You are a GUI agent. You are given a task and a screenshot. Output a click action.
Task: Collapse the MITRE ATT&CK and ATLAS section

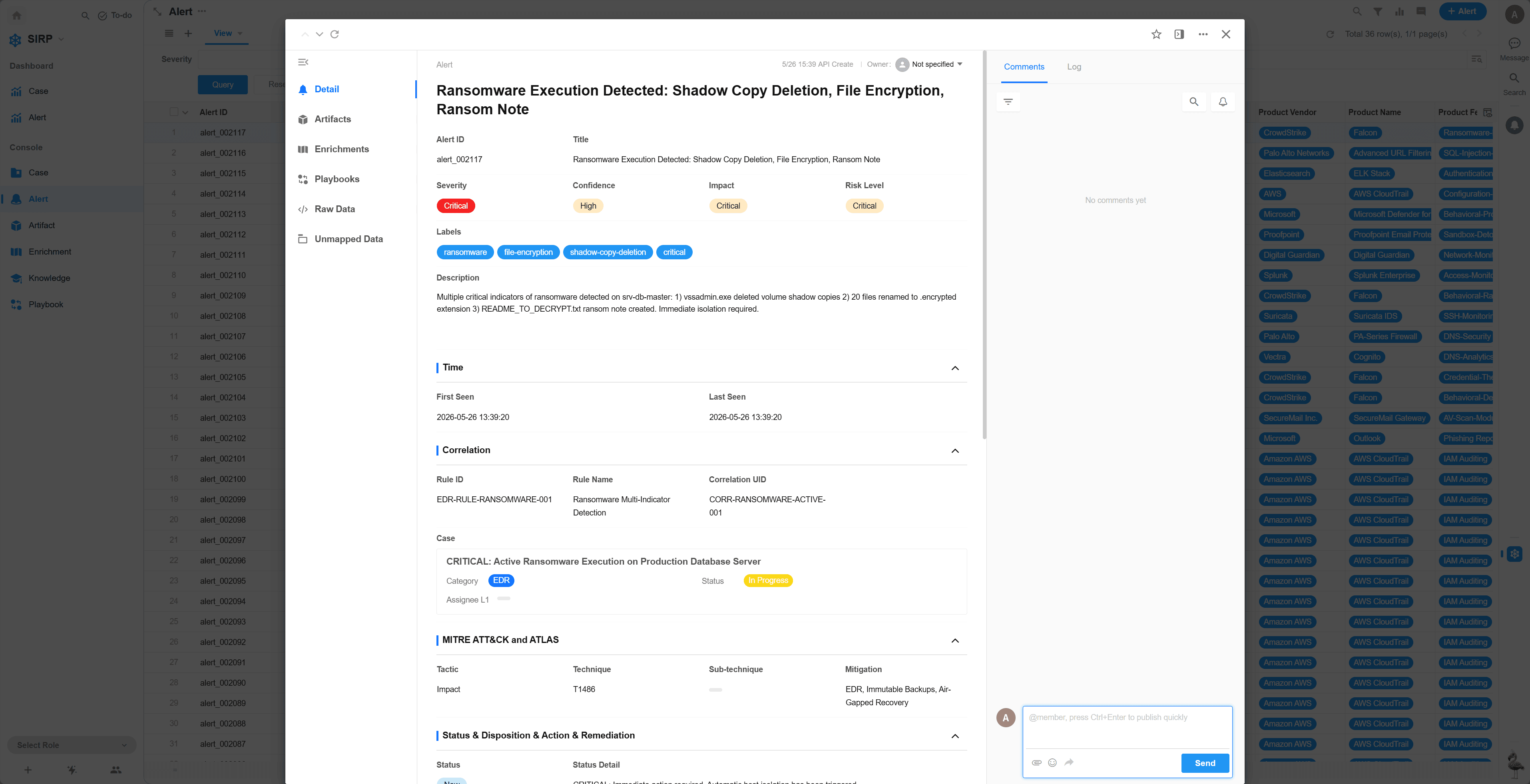click(955, 641)
